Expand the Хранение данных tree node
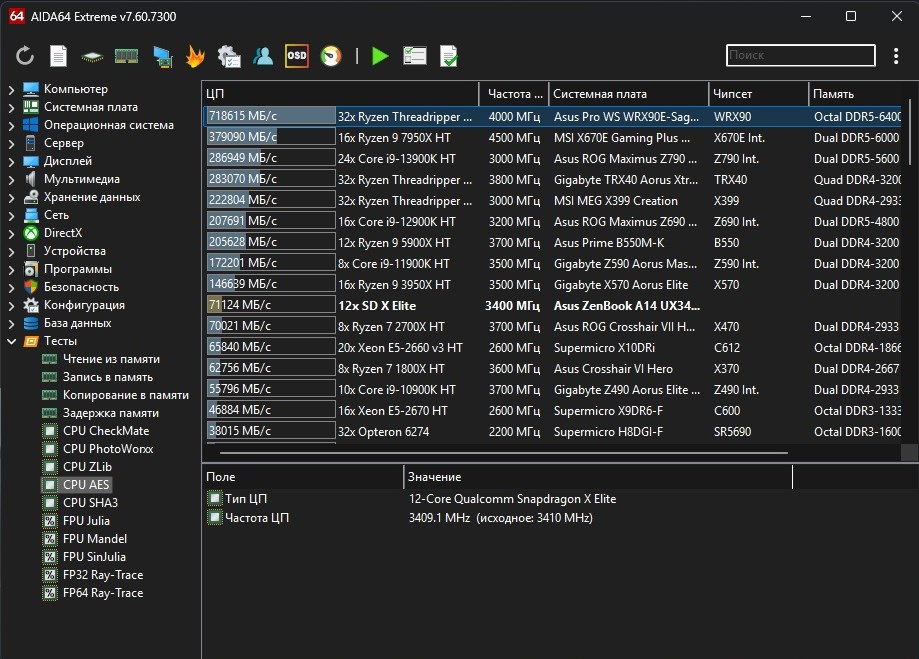The height and width of the screenshot is (659, 919). (11, 197)
